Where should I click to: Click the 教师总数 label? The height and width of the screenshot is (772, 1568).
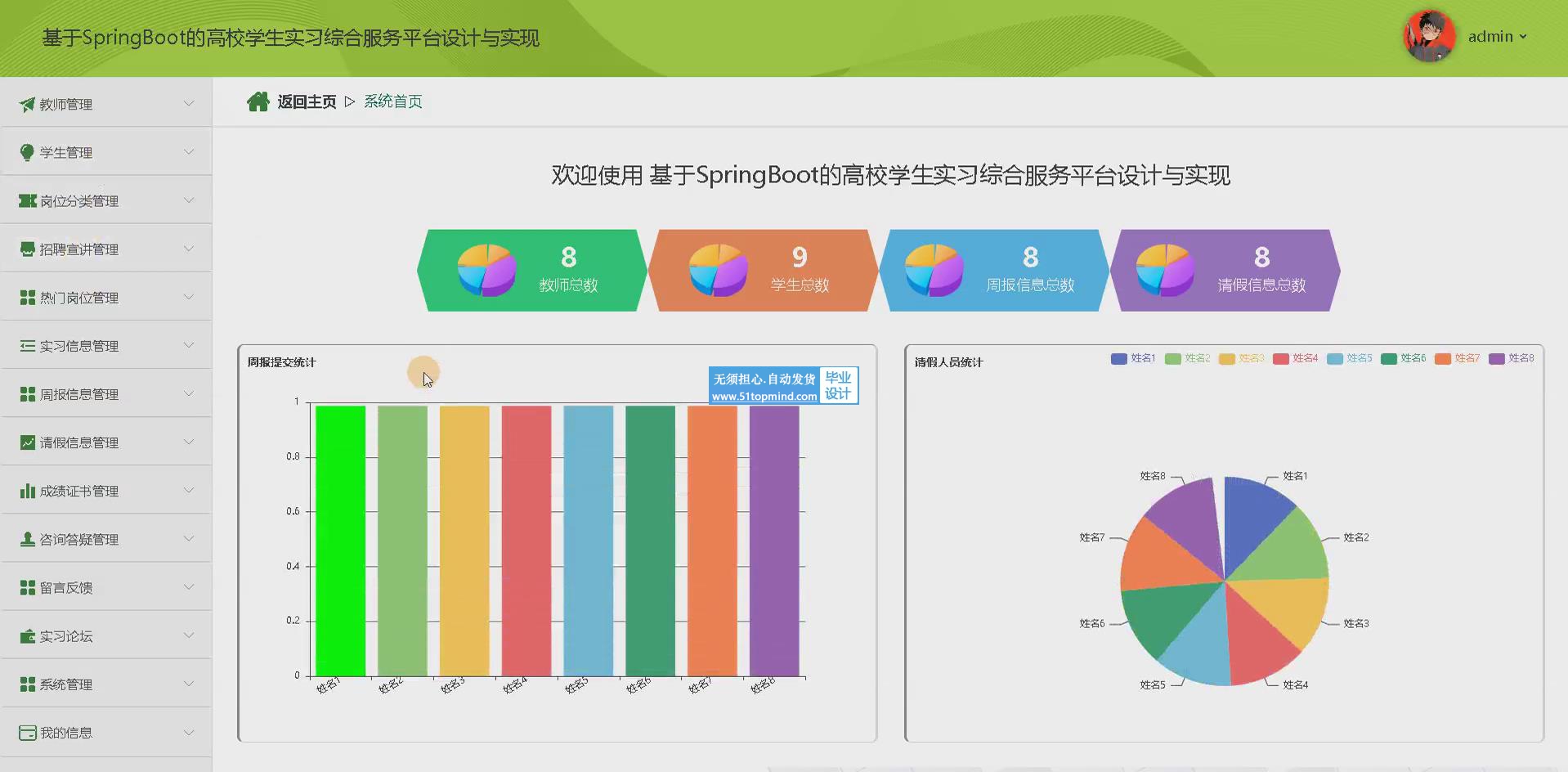click(x=568, y=285)
